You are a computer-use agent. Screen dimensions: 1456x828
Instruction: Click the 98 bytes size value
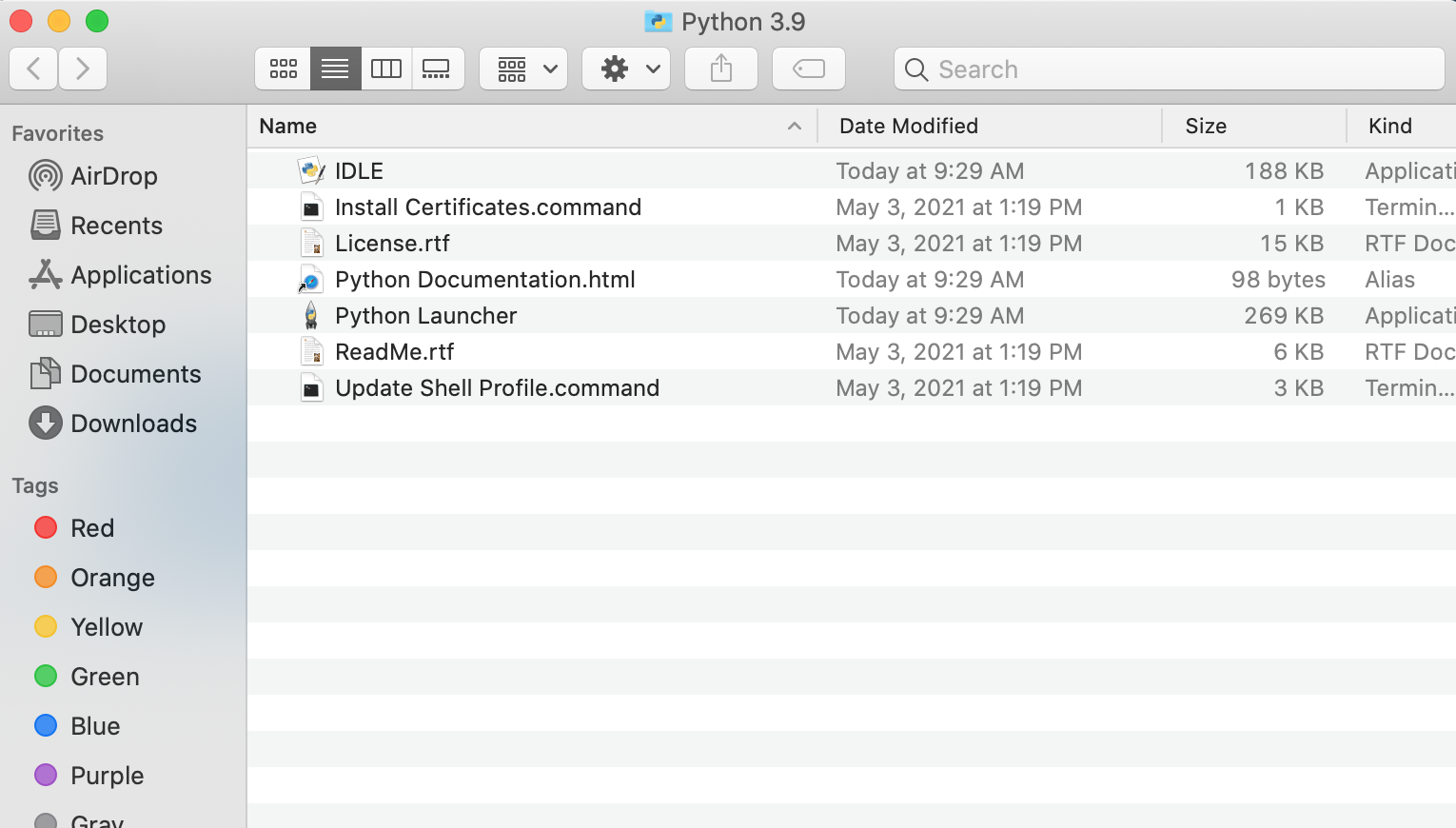pyautogui.click(x=1278, y=280)
